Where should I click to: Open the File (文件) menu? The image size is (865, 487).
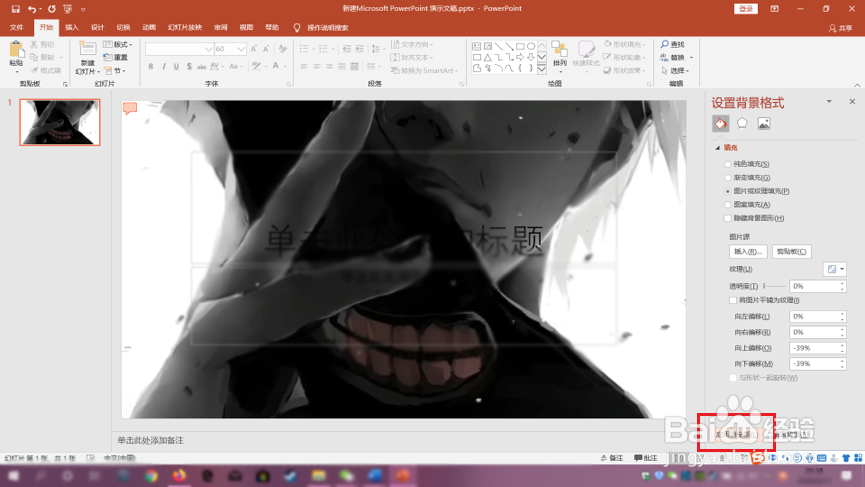[x=17, y=28]
